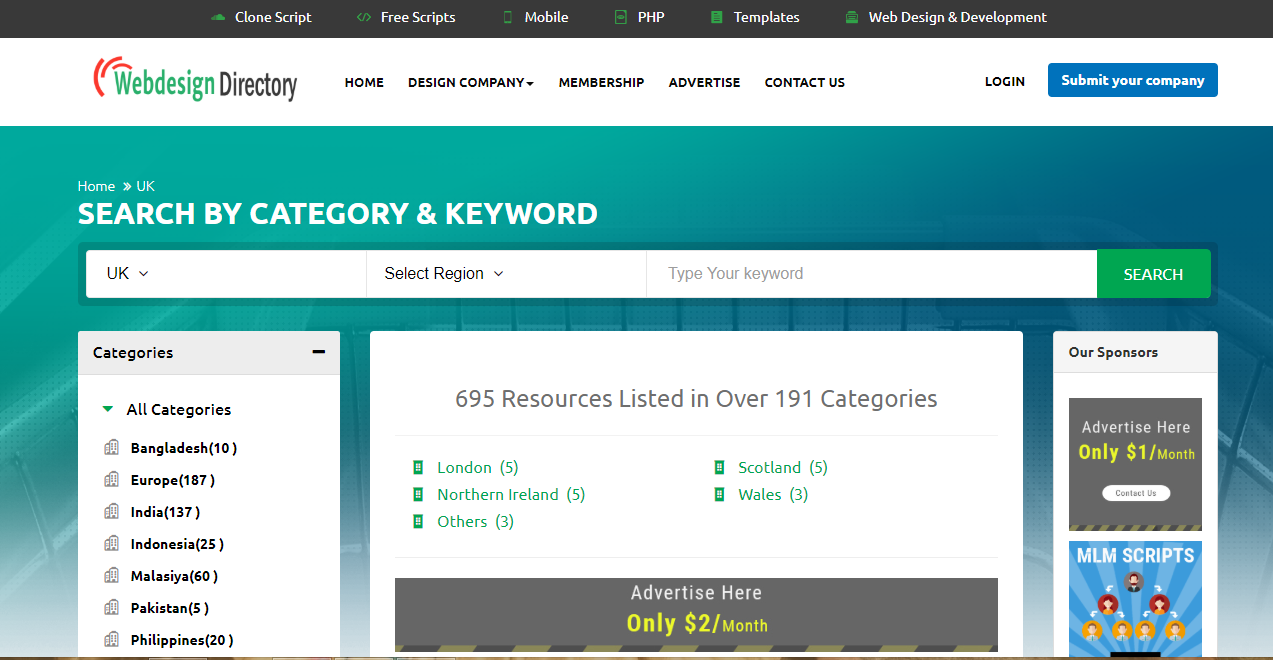Select the code icon next to Free Scripts
1273x660 pixels.
[362, 17]
